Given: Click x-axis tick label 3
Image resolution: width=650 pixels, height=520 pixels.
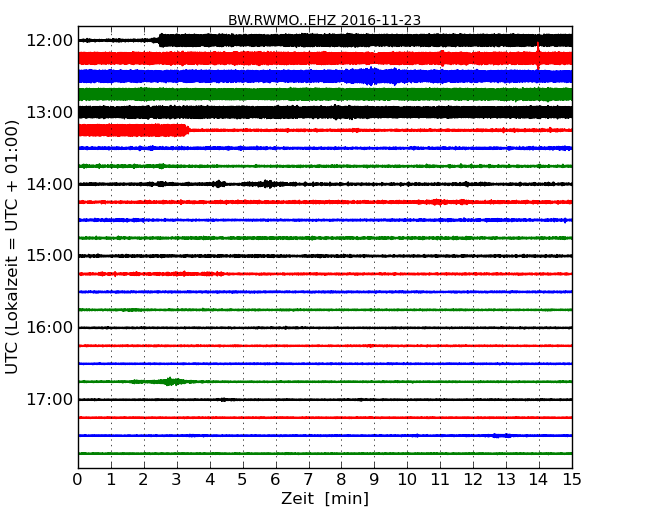Looking at the screenshot, I should click(177, 479).
